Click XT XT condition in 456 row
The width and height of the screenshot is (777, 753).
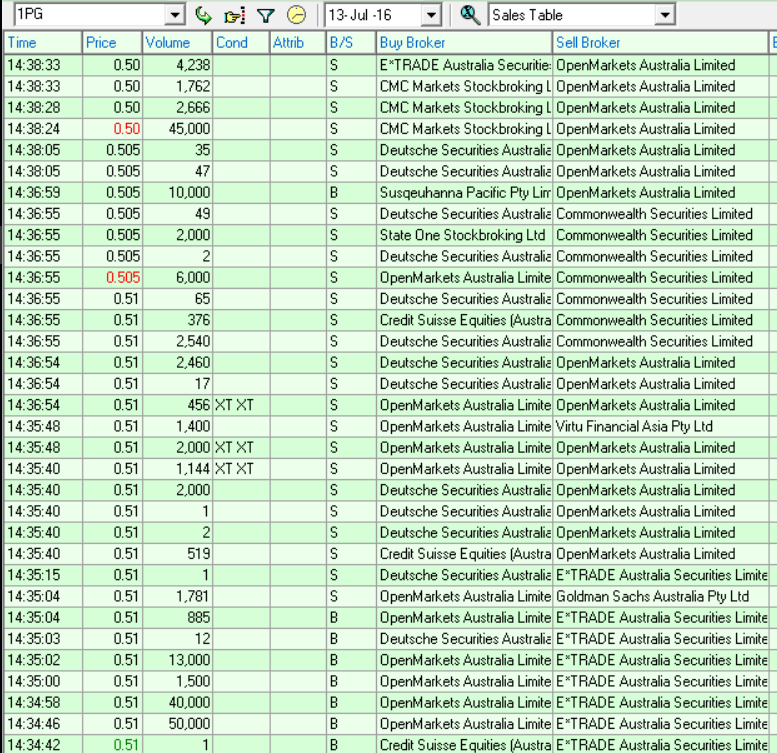pyautogui.click(x=241, y=405)
